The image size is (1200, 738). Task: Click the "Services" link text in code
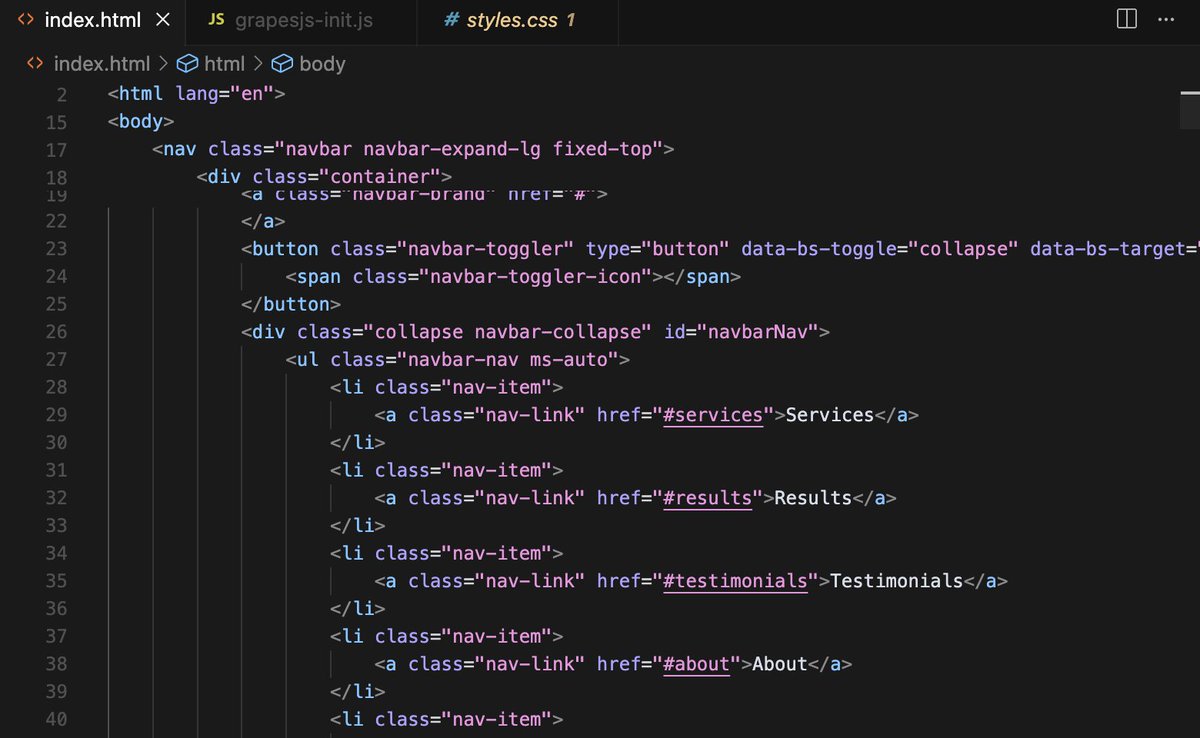830,414
